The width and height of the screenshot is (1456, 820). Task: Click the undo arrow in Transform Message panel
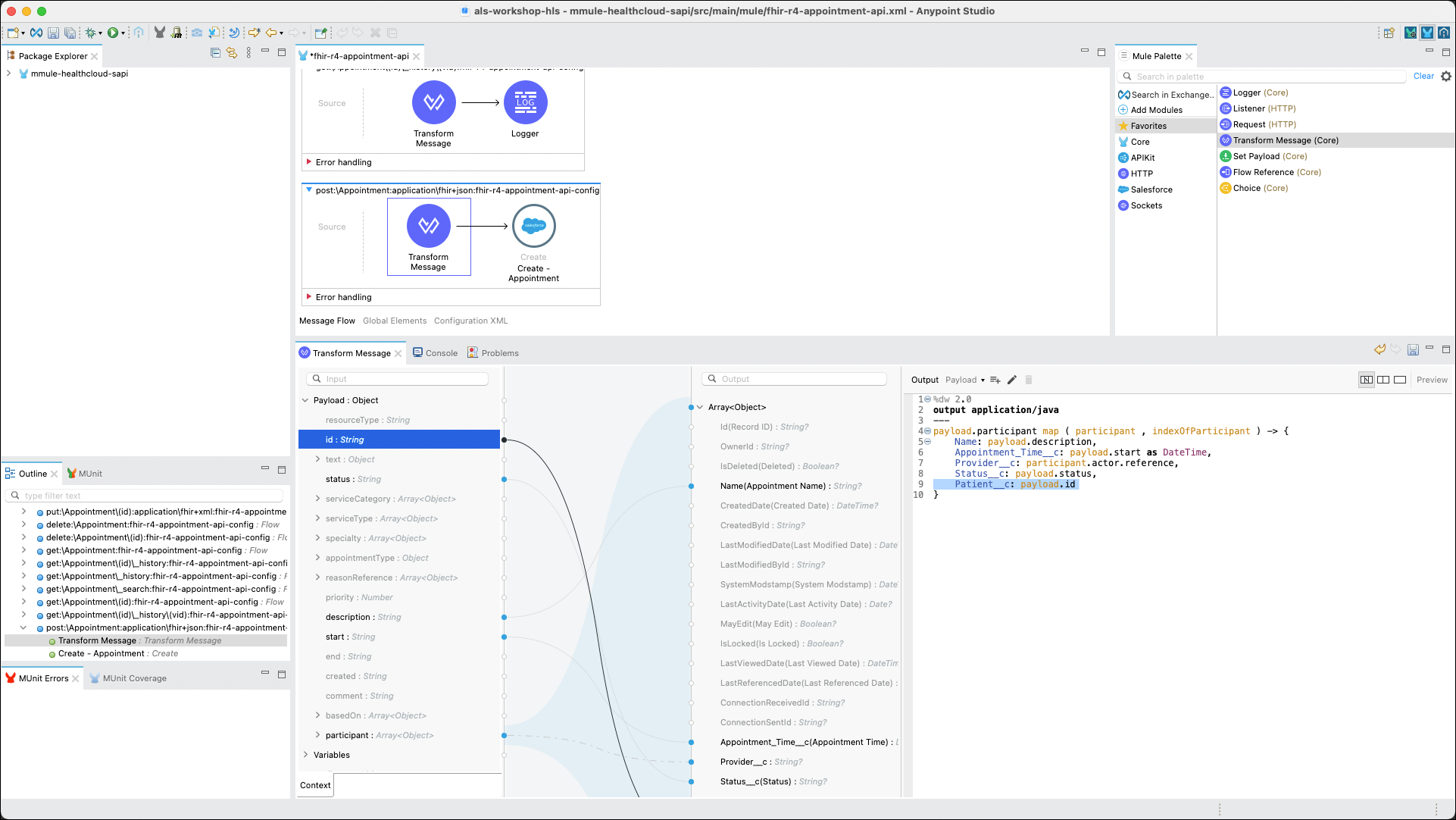pos(1379,349)
